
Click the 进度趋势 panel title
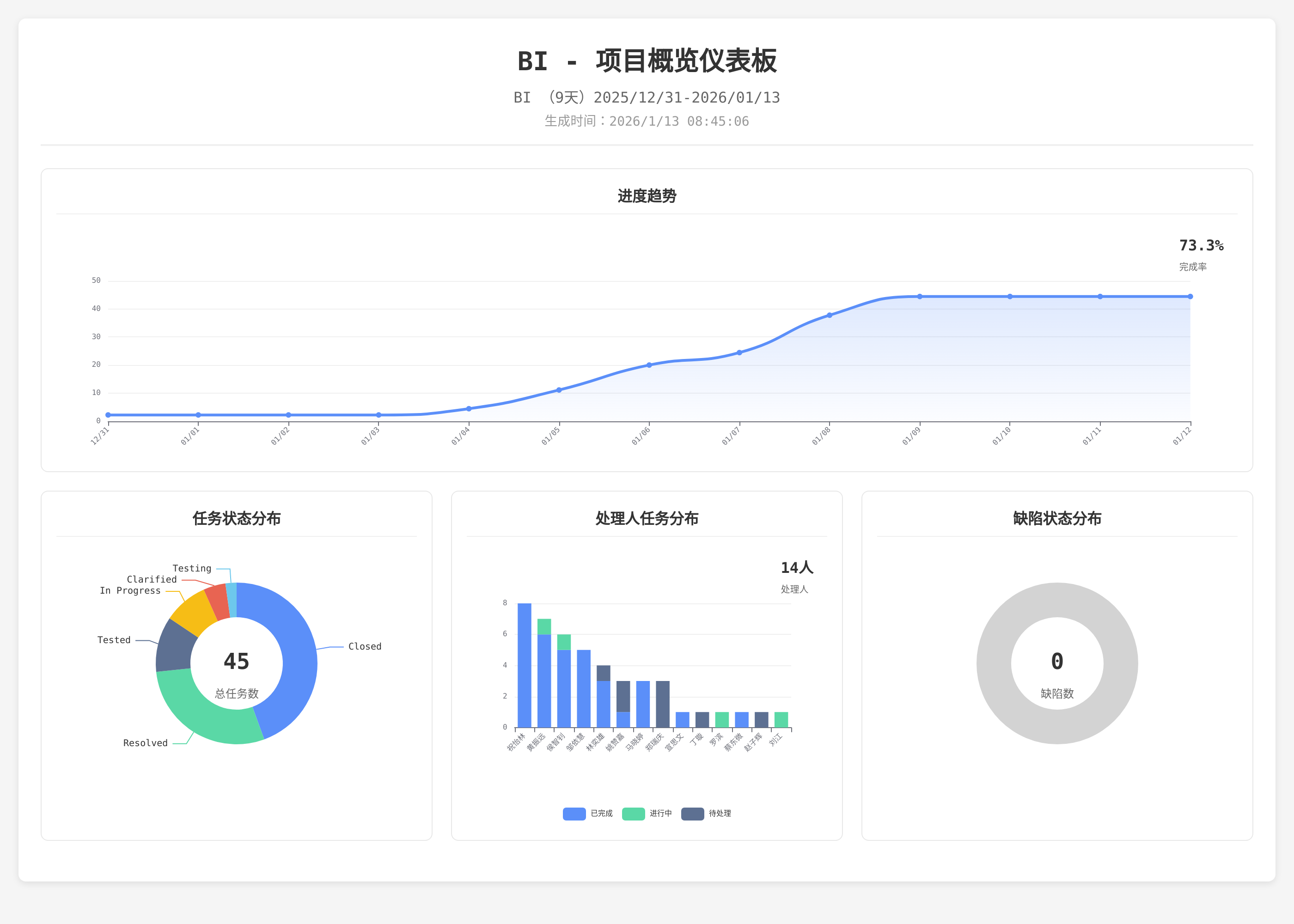click(647, 196)
